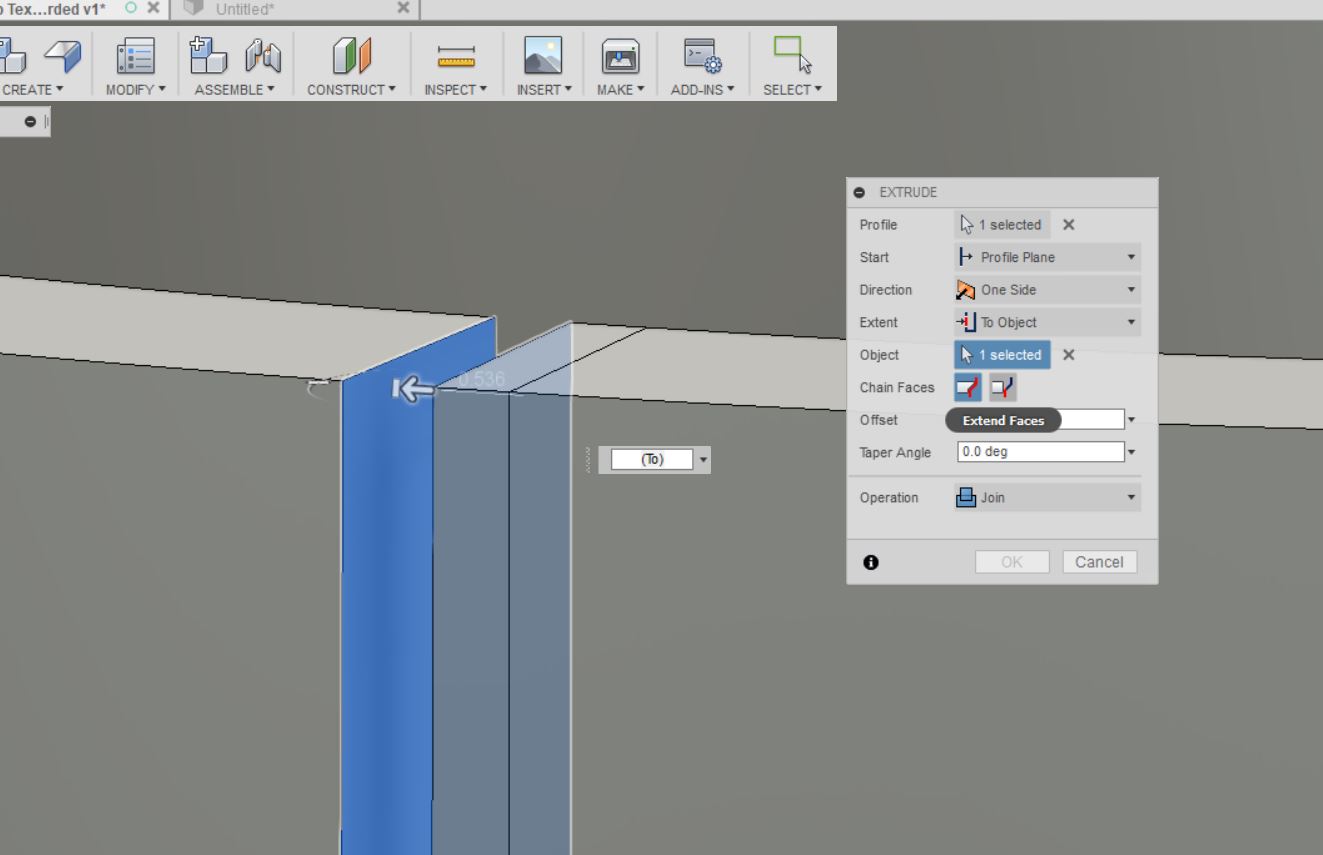The width and height of the screenshot is (1323, 855).
Task: Click the icon above the MODIFY label
Action: click(135, 56)
